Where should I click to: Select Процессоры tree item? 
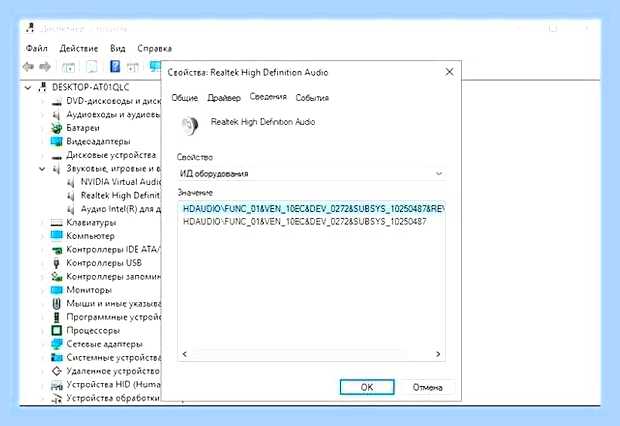tap(93, 330)
